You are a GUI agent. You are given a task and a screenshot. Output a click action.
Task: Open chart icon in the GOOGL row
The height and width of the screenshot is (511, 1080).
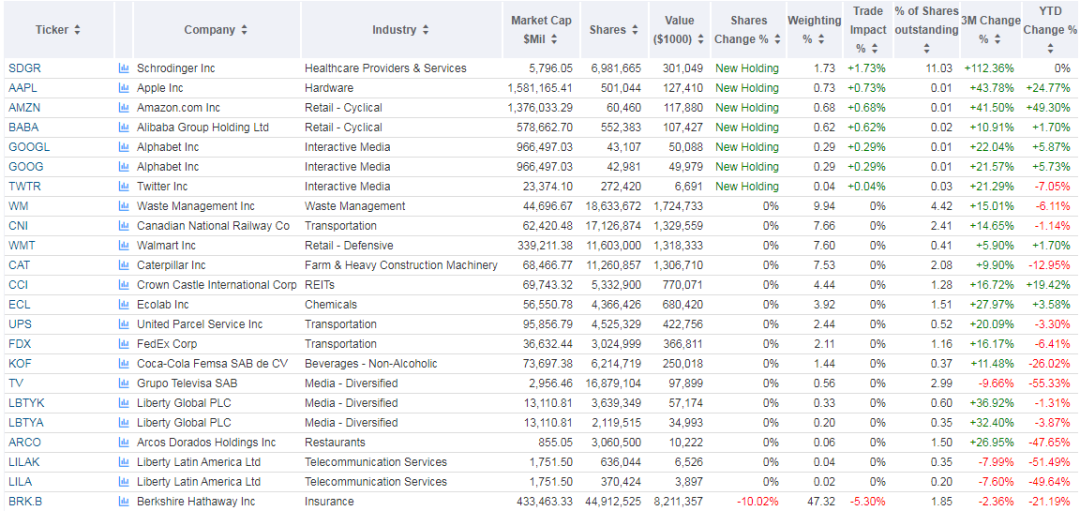(x=124, y=147)
